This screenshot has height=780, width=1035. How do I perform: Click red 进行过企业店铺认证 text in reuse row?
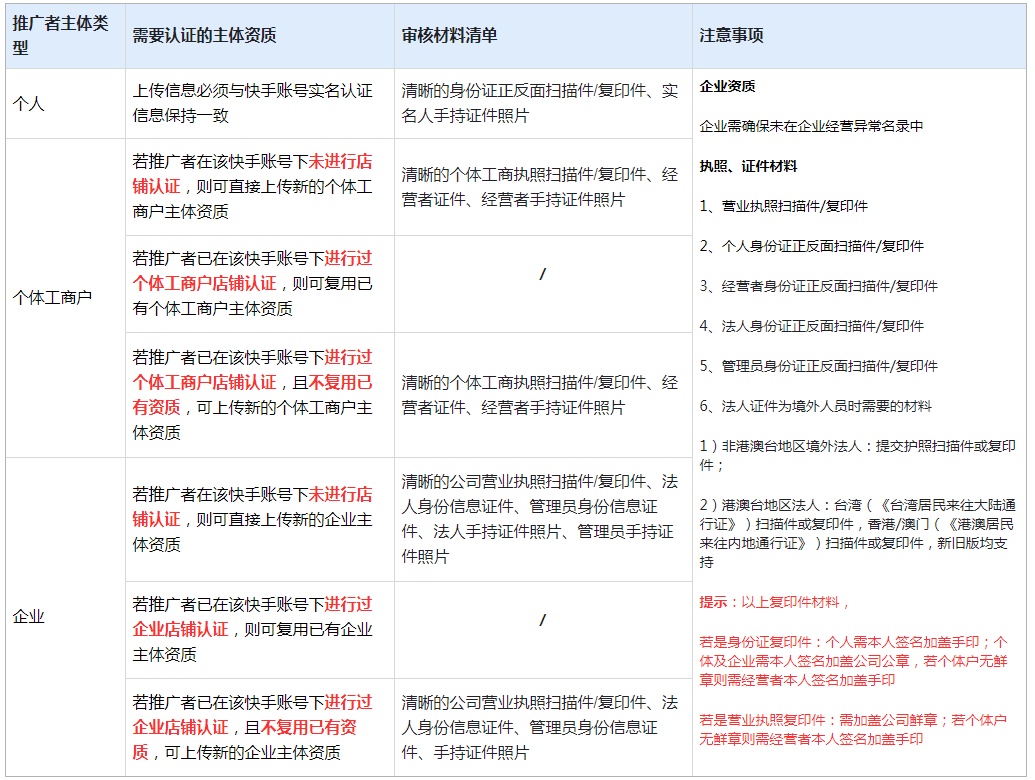252,616
